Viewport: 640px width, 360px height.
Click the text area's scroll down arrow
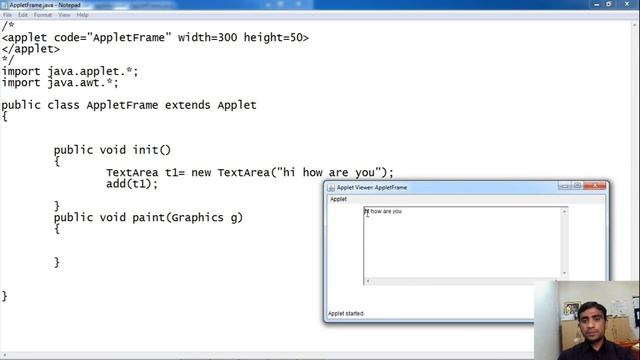pyautogui.click(x=564, y=273)
